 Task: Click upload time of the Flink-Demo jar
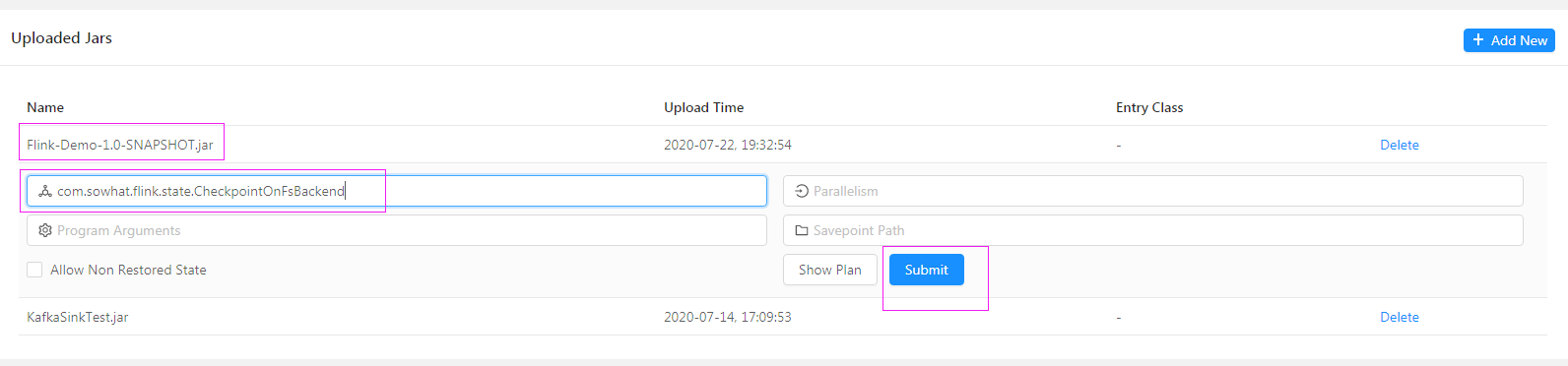pyautogui.click(x=728, y=145)
